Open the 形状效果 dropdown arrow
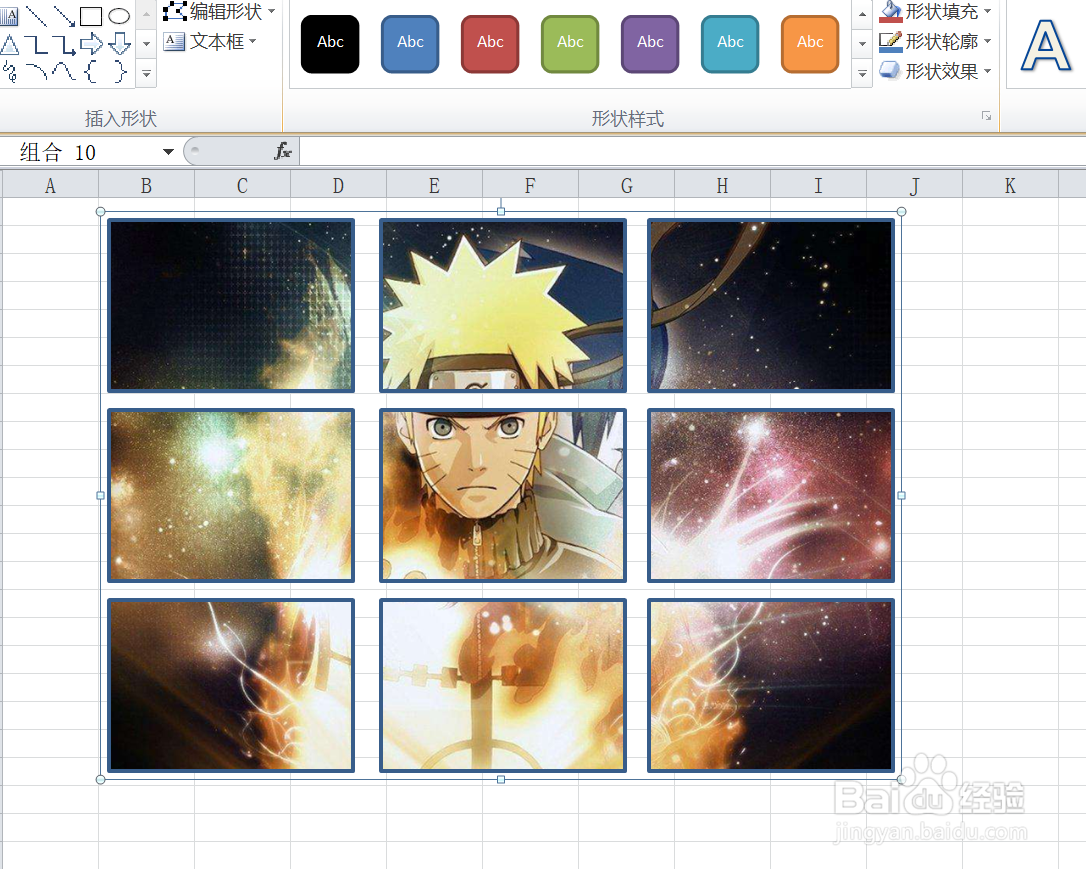The image size is (1086, 869). 988,71
